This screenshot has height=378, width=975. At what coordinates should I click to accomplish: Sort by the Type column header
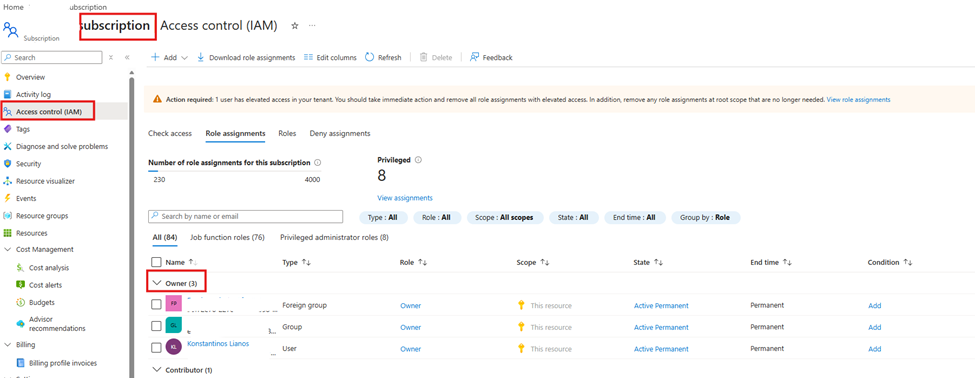296,262
